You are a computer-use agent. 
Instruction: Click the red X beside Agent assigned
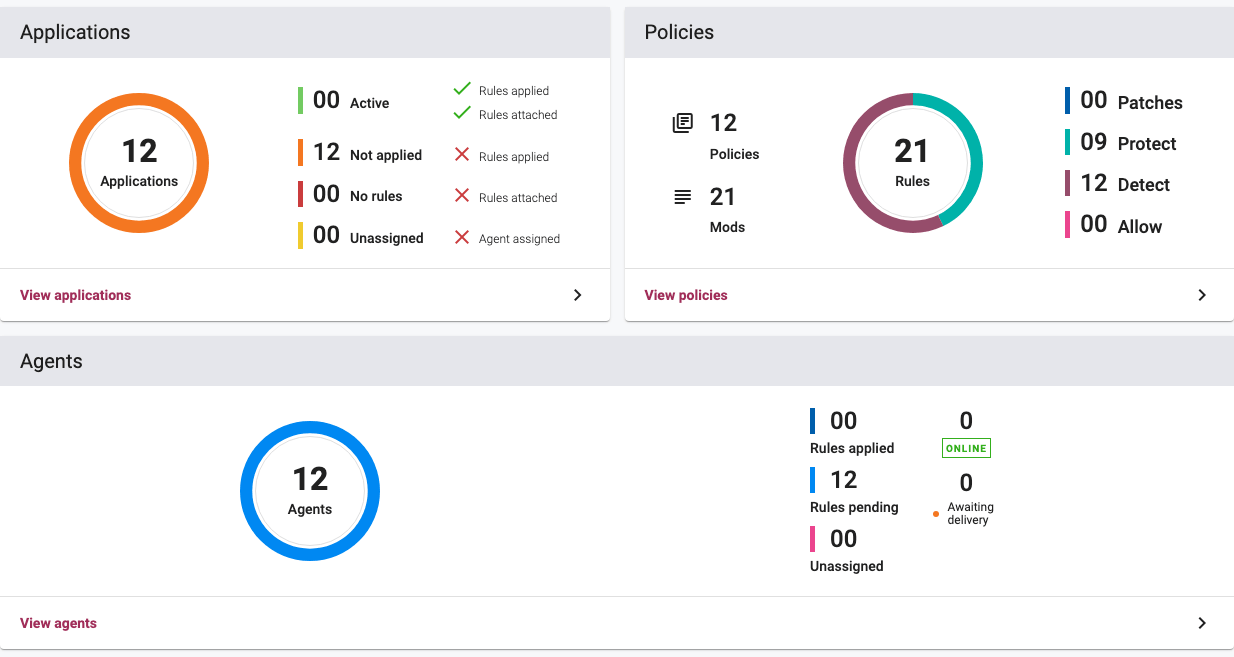(462, 238)
